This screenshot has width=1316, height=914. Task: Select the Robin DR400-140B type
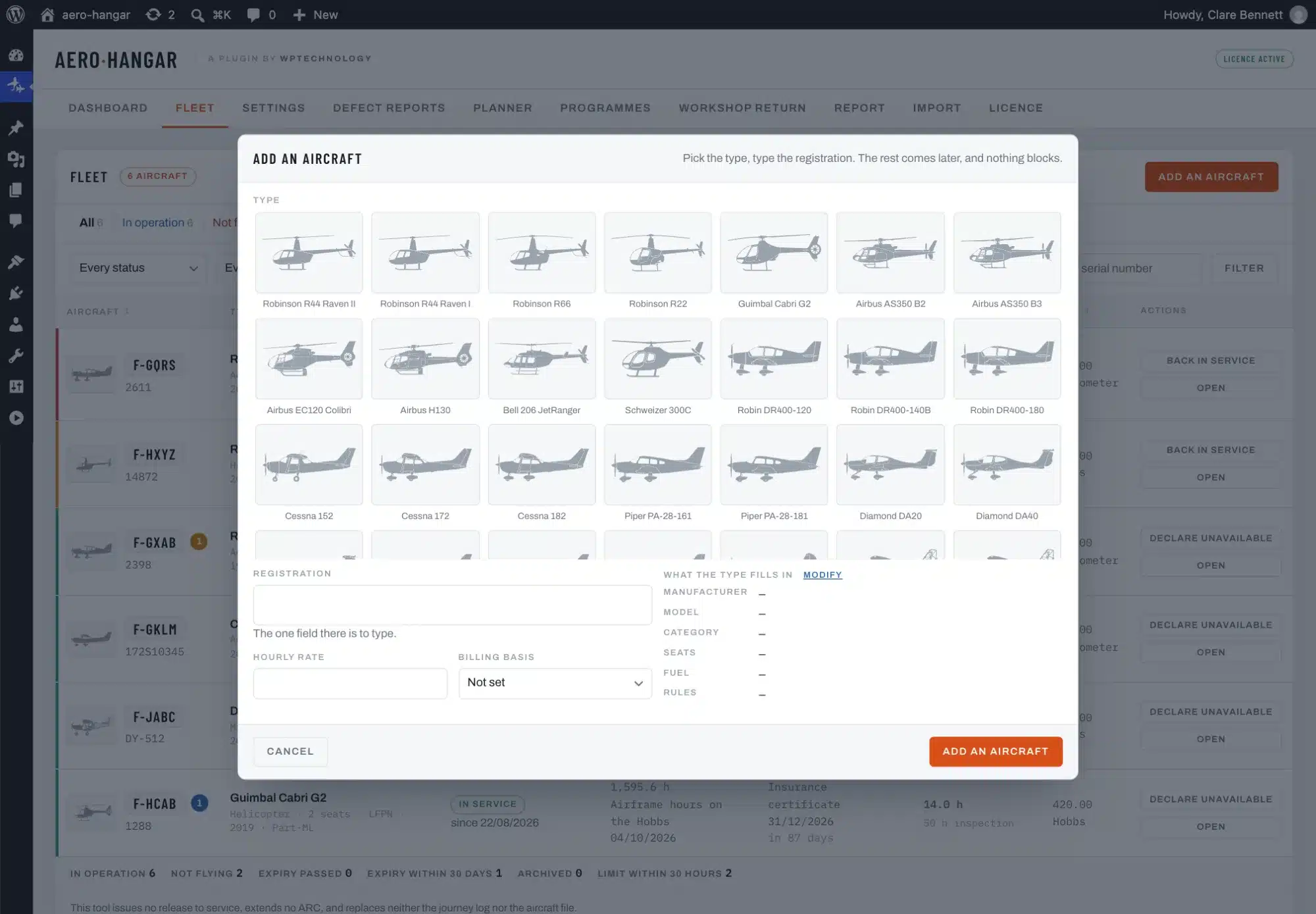[x=890, y=367]
